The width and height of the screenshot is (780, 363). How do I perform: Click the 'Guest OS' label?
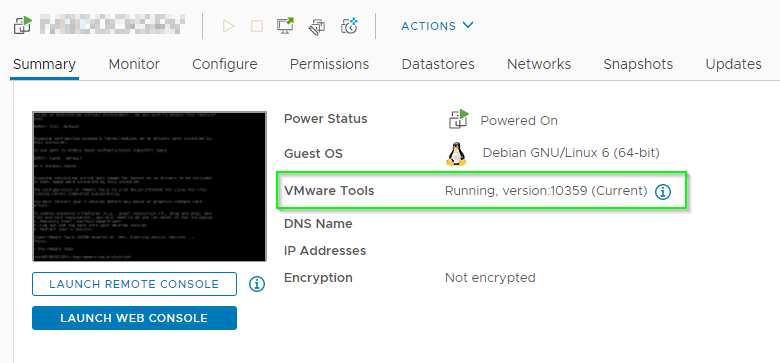pos(313,154)
